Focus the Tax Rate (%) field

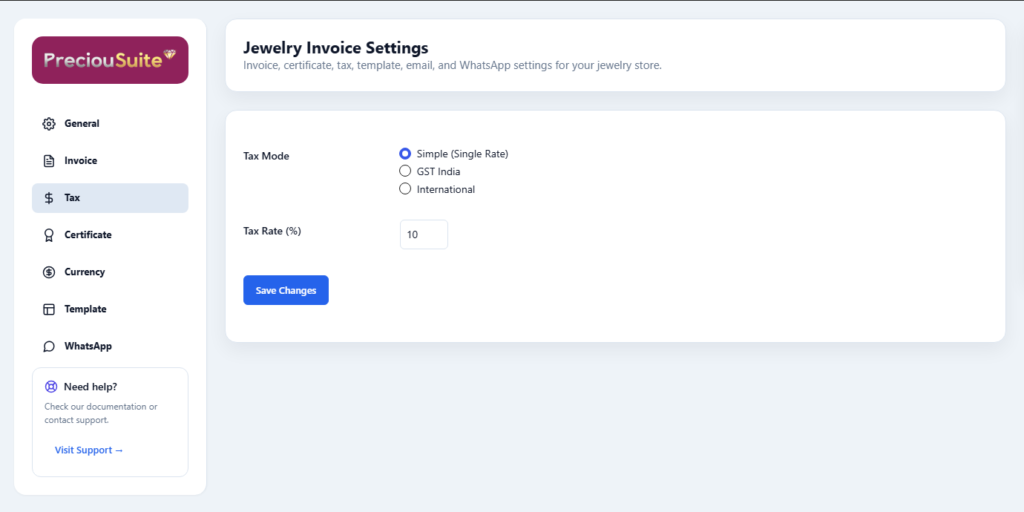[x=424, y=234]
